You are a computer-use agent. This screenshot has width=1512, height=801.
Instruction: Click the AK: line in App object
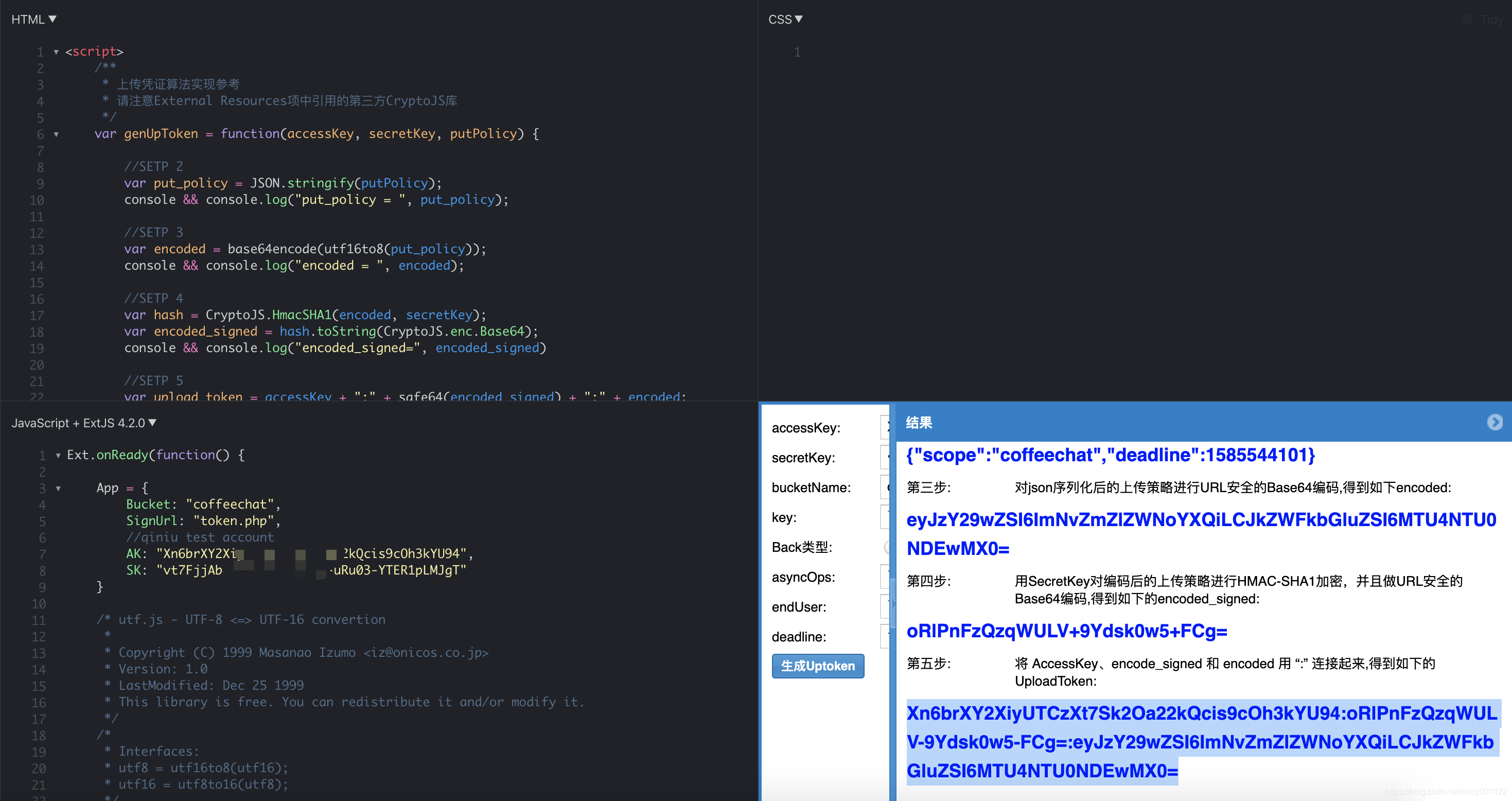300,554
